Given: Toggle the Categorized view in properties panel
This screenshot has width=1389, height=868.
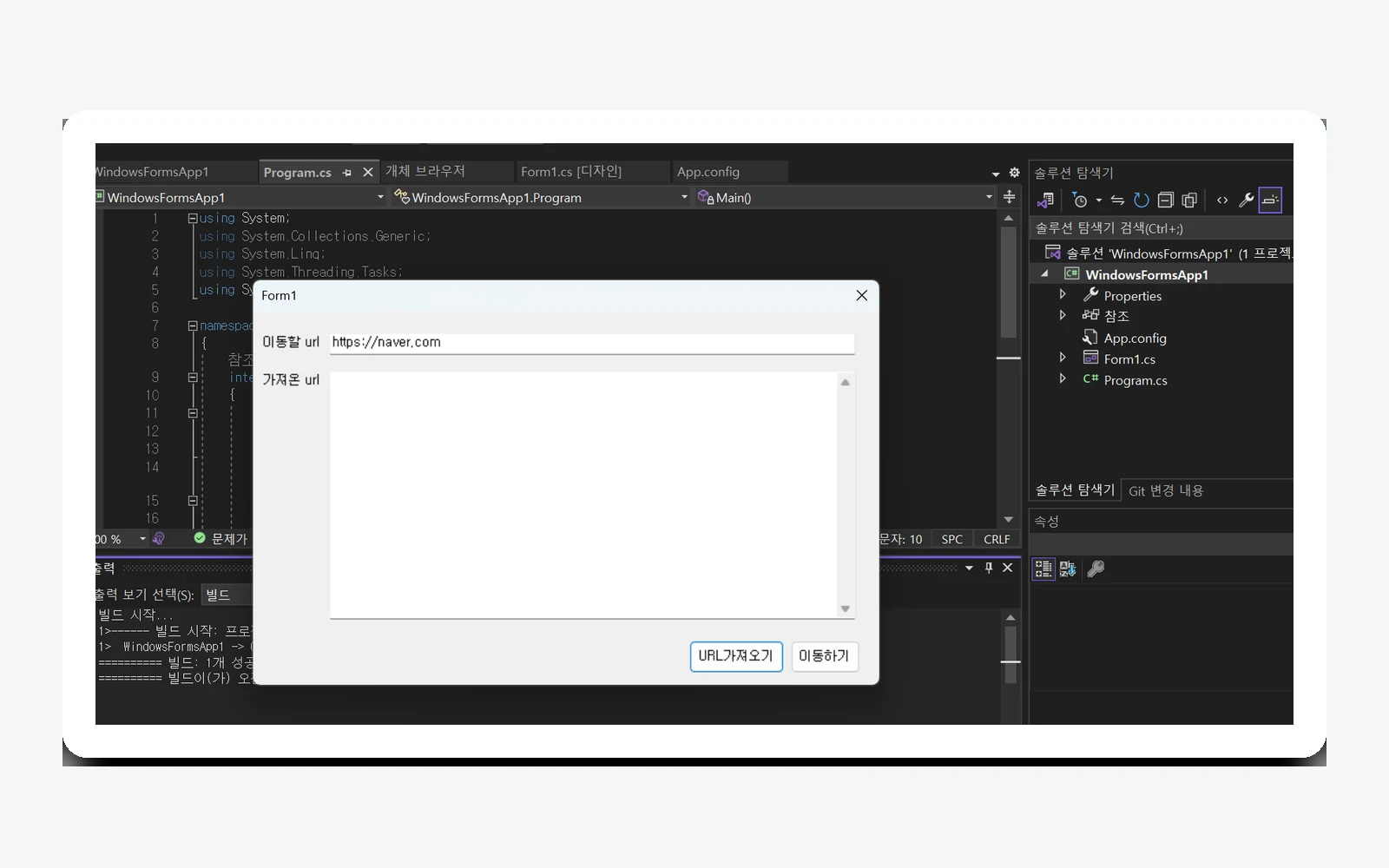Looking at the screenshot, I should (x=1043, y=569).
